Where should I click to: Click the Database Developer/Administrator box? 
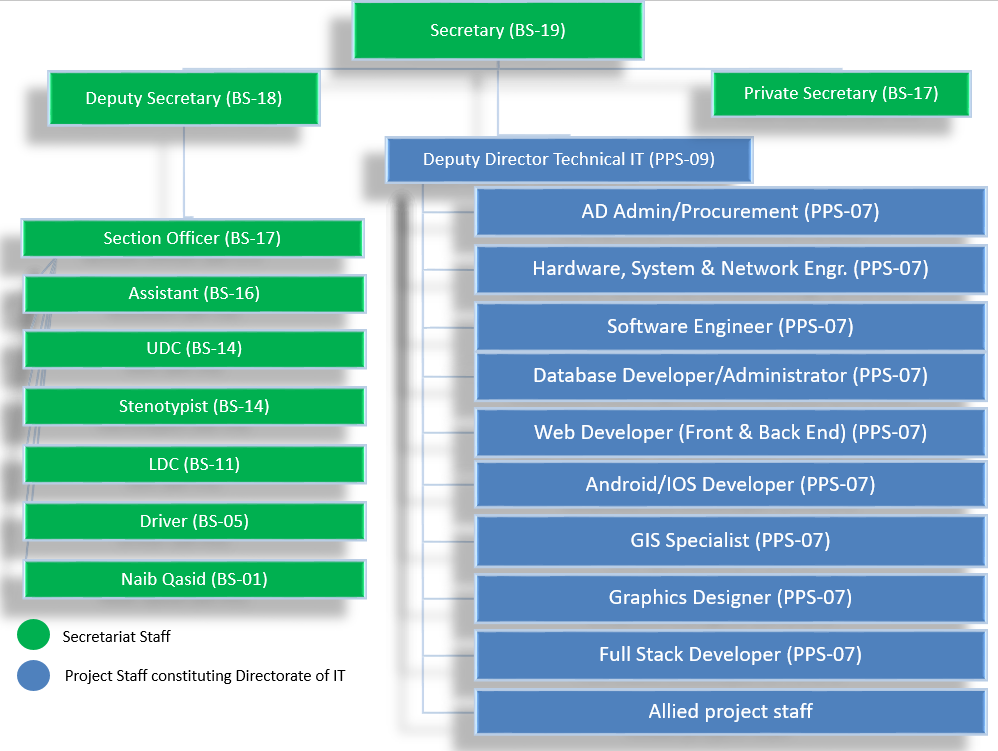pos(730,376)
